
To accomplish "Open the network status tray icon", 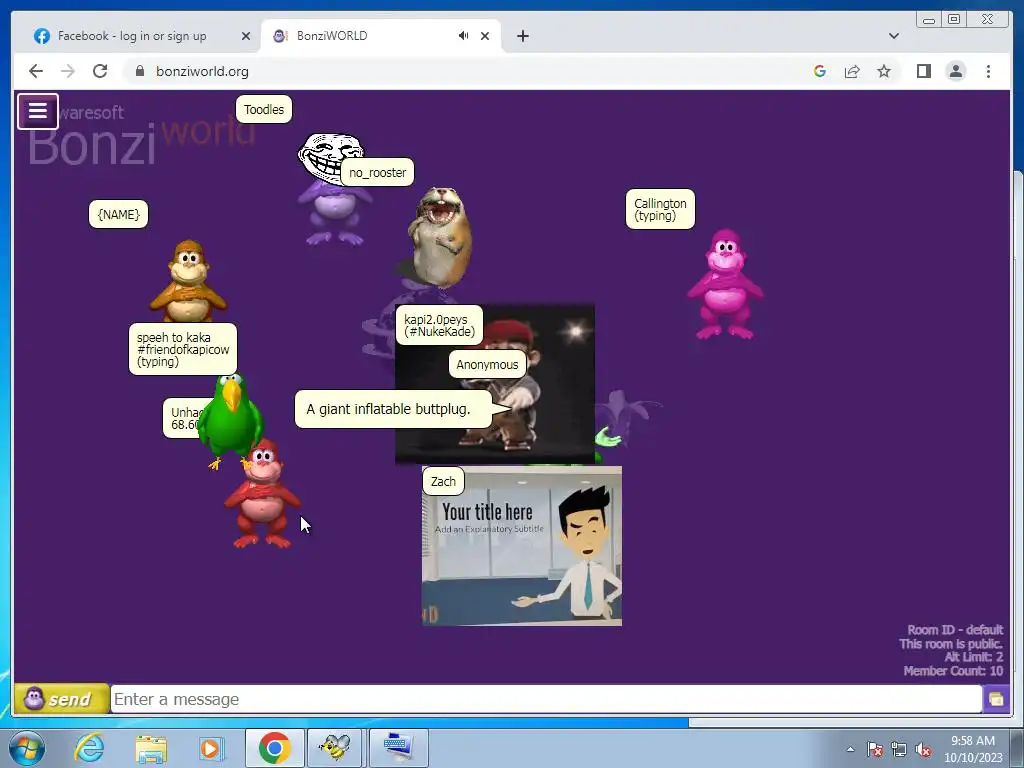I will click(x=899, y=749).
